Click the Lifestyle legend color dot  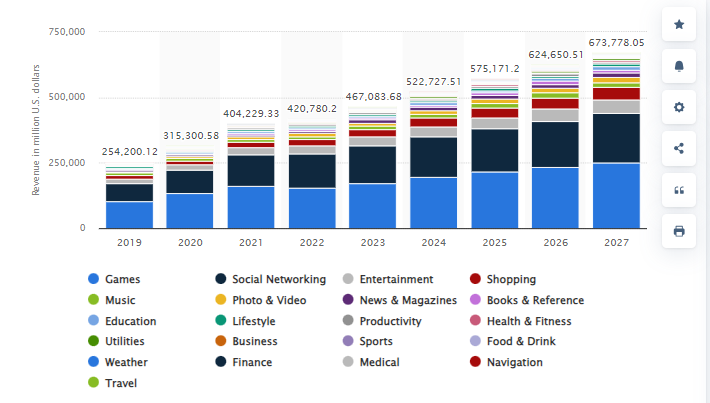(x=221, y=321)
